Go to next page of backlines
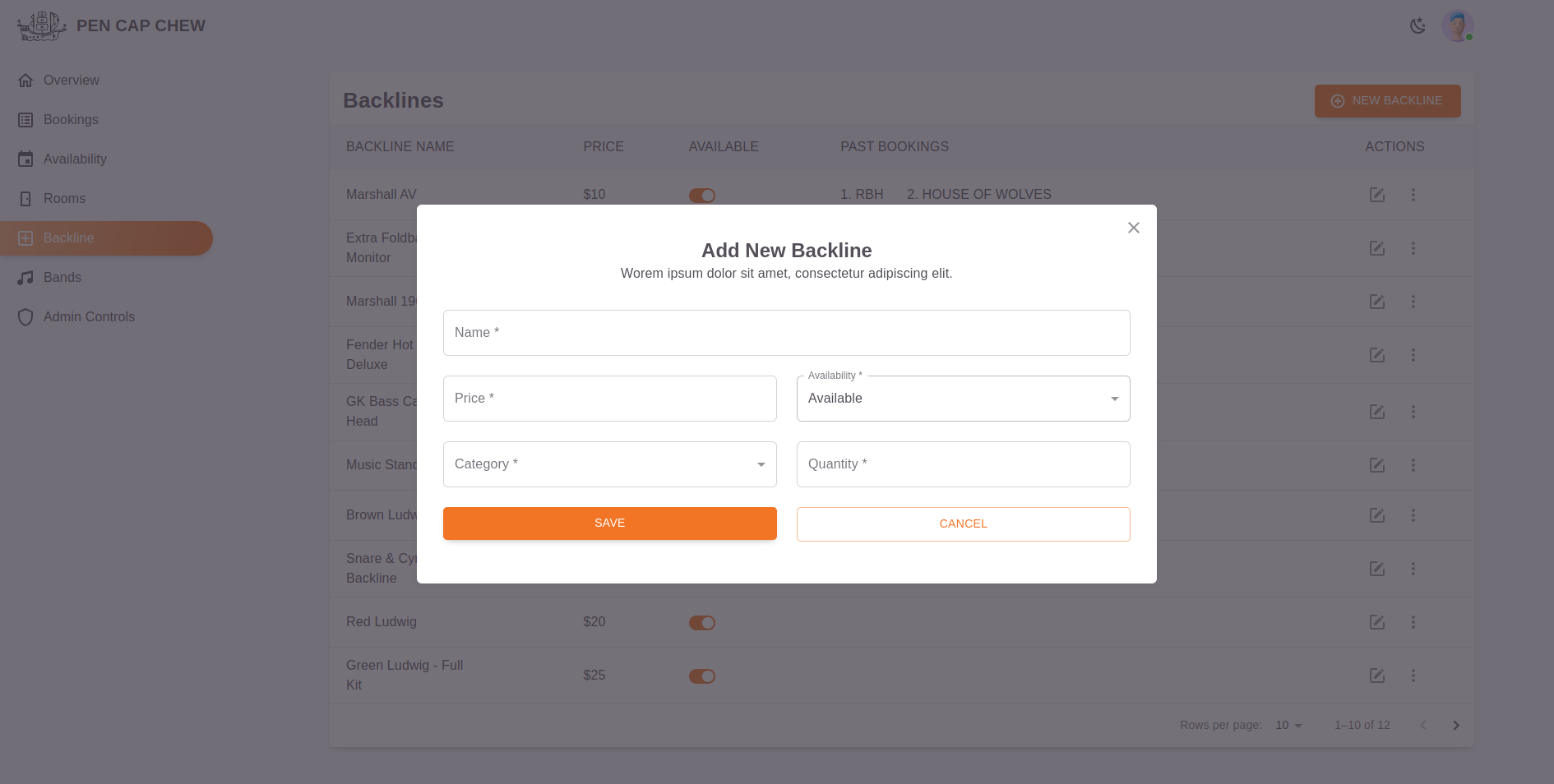The height and width of the screenshot is (784, 1554). pyautogui.click(x=1455, y=726)
